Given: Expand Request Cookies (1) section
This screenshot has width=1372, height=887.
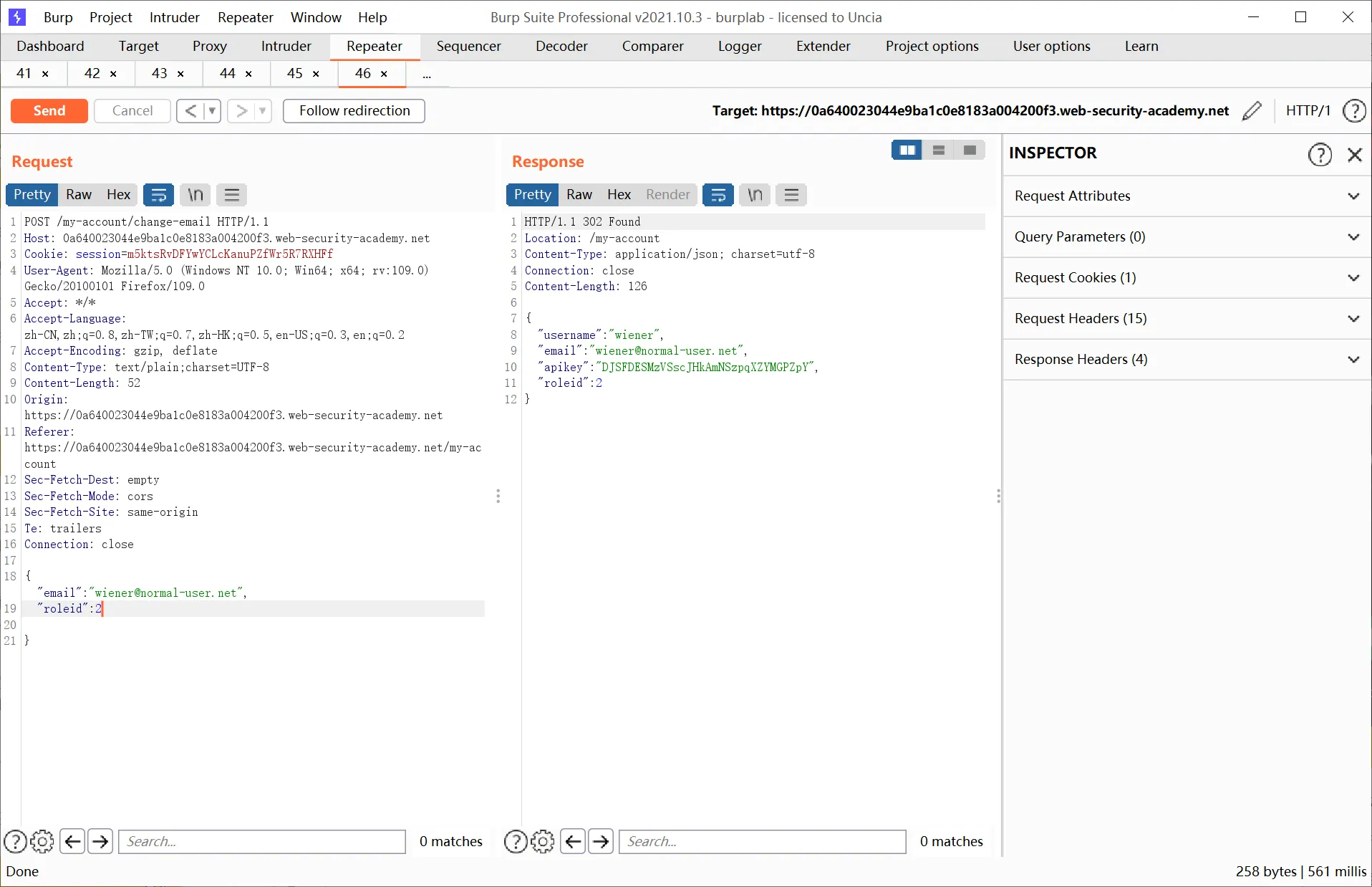Looking at the screenshot, I should coord(1187,278).
